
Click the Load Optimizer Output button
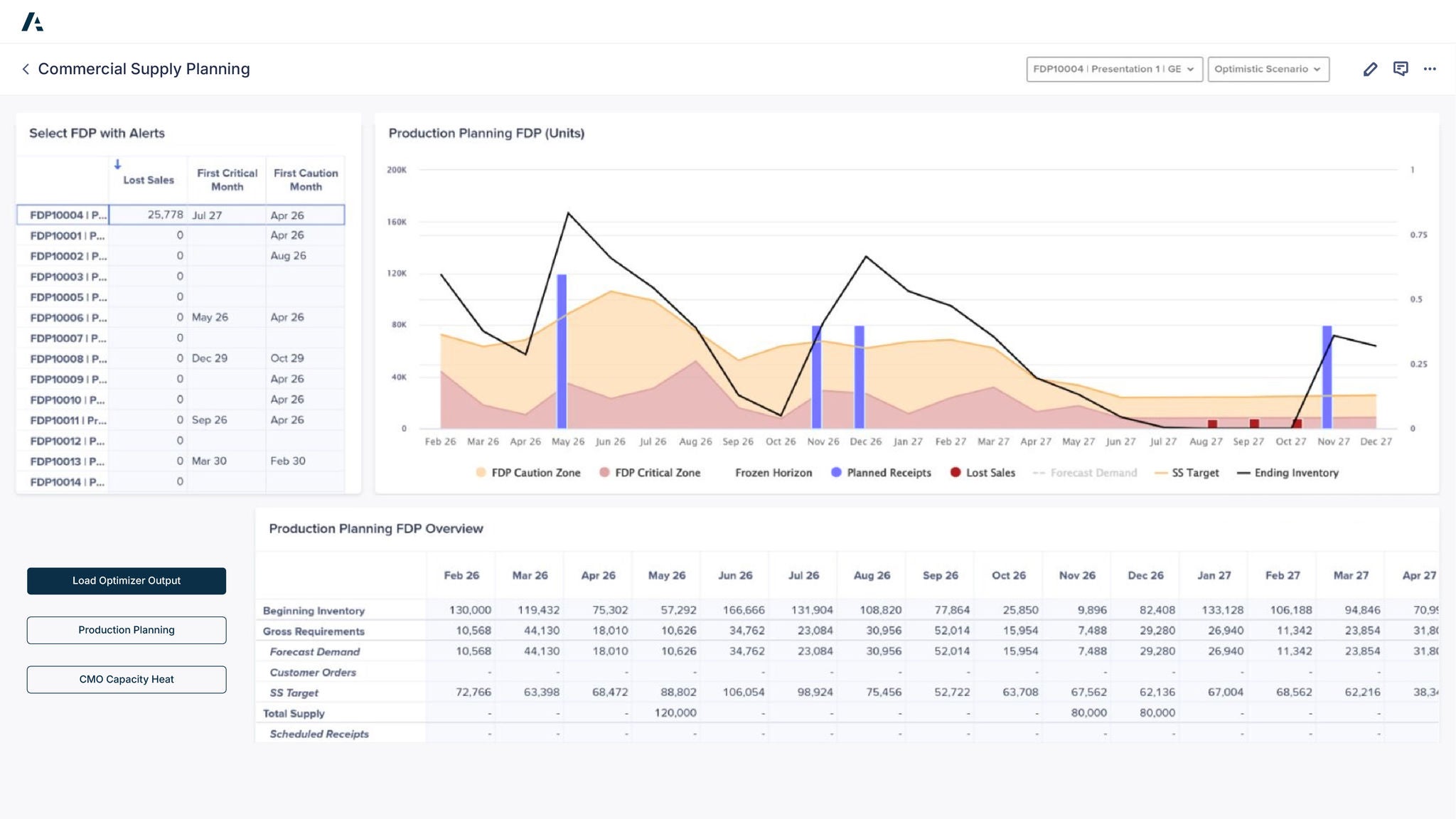click(x=127, y=581)
